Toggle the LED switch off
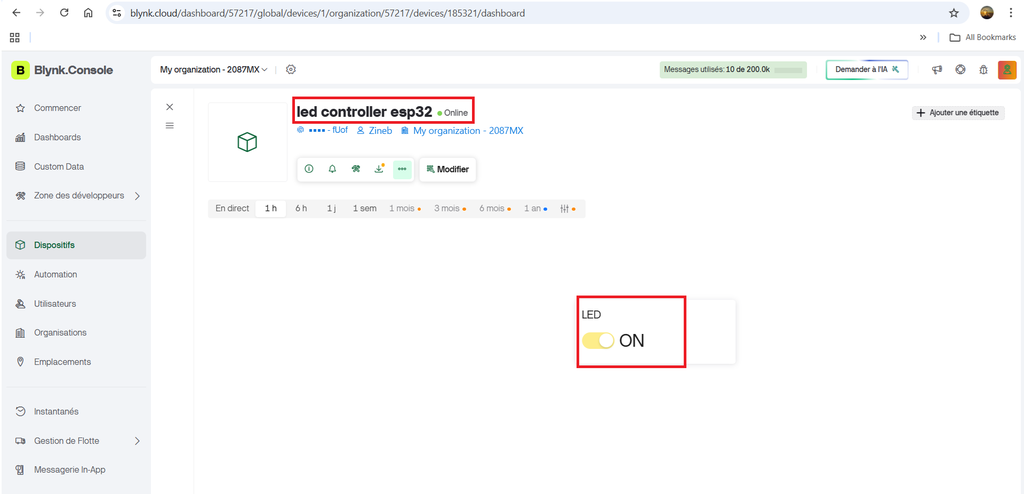The image size is (1024, 494). tap(598, 340)
